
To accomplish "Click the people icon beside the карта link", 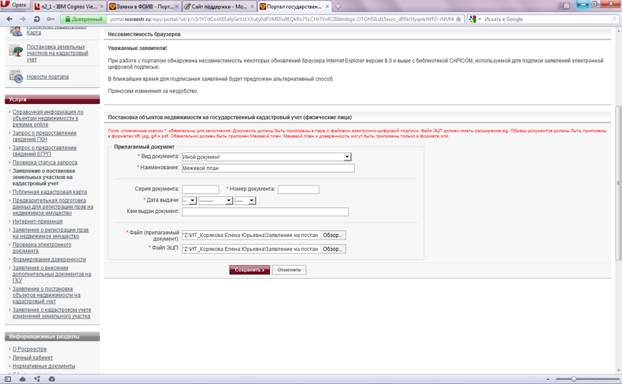I will click(x=16, y=31).
